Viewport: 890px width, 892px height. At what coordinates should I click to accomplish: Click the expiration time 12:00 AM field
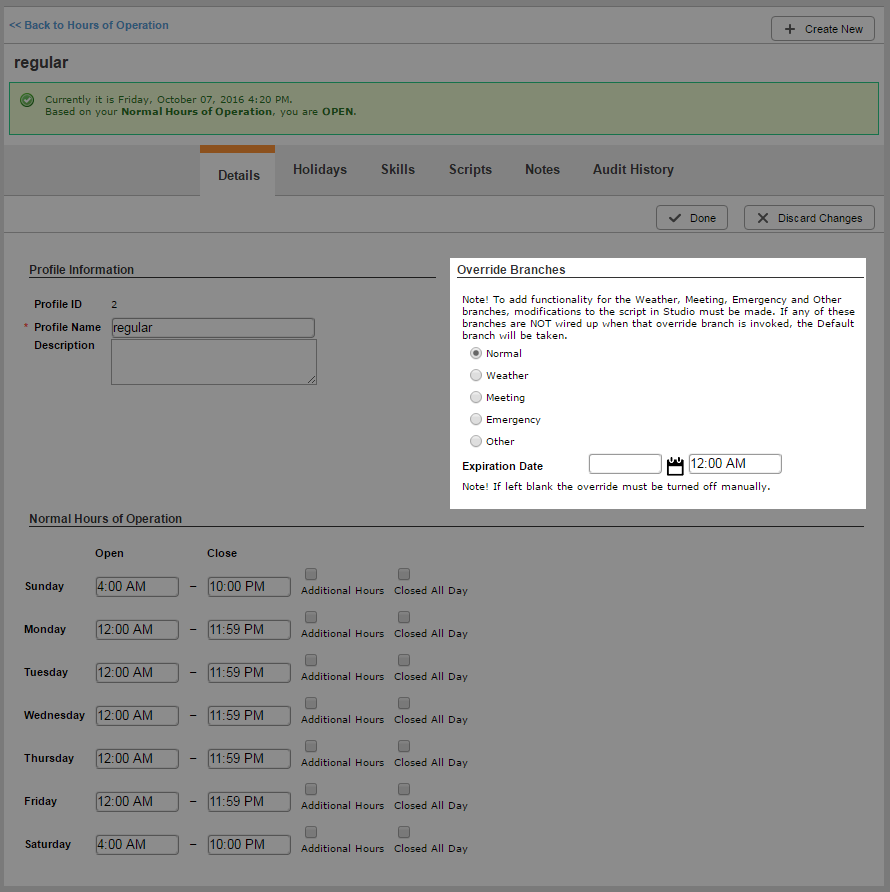click(x=735, y=464)
